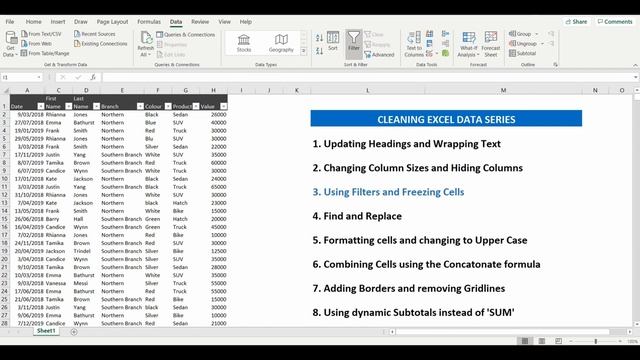Image resolution: width=640 pixels, height=360 pixels.
Task: Open the First Name filter dropdown
Action: (x=68, y=107)
